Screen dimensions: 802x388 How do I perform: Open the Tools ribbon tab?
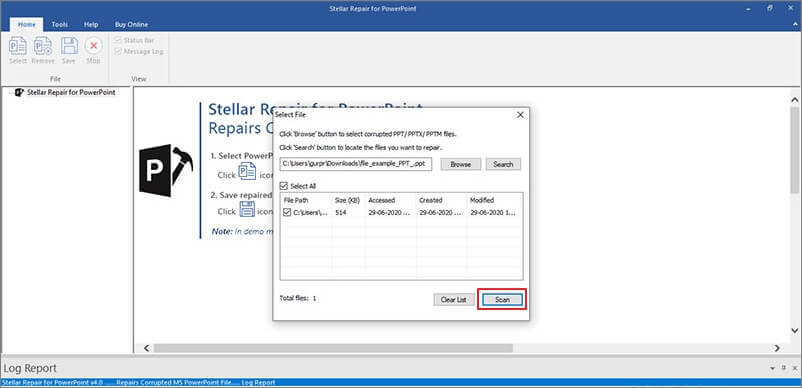click(x=60, y=25)
